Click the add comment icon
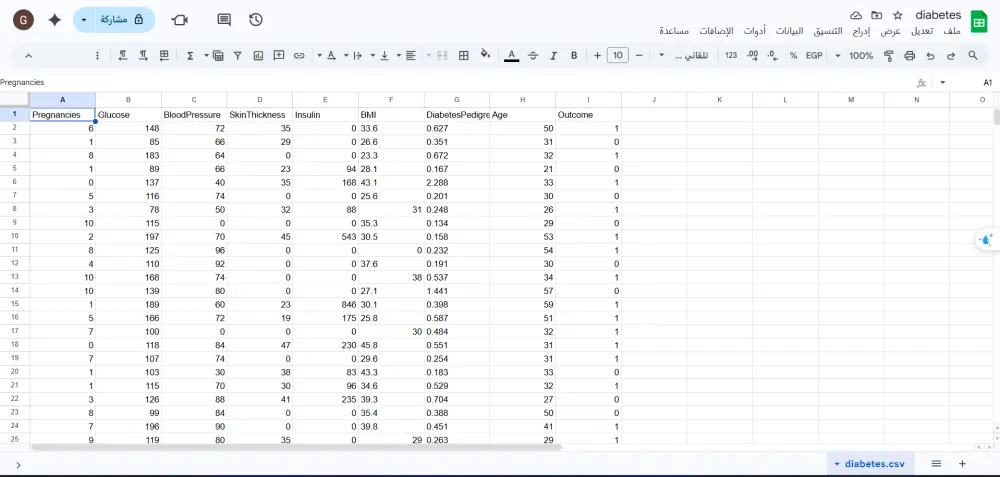1000x477 pixels. coord(279,55)
